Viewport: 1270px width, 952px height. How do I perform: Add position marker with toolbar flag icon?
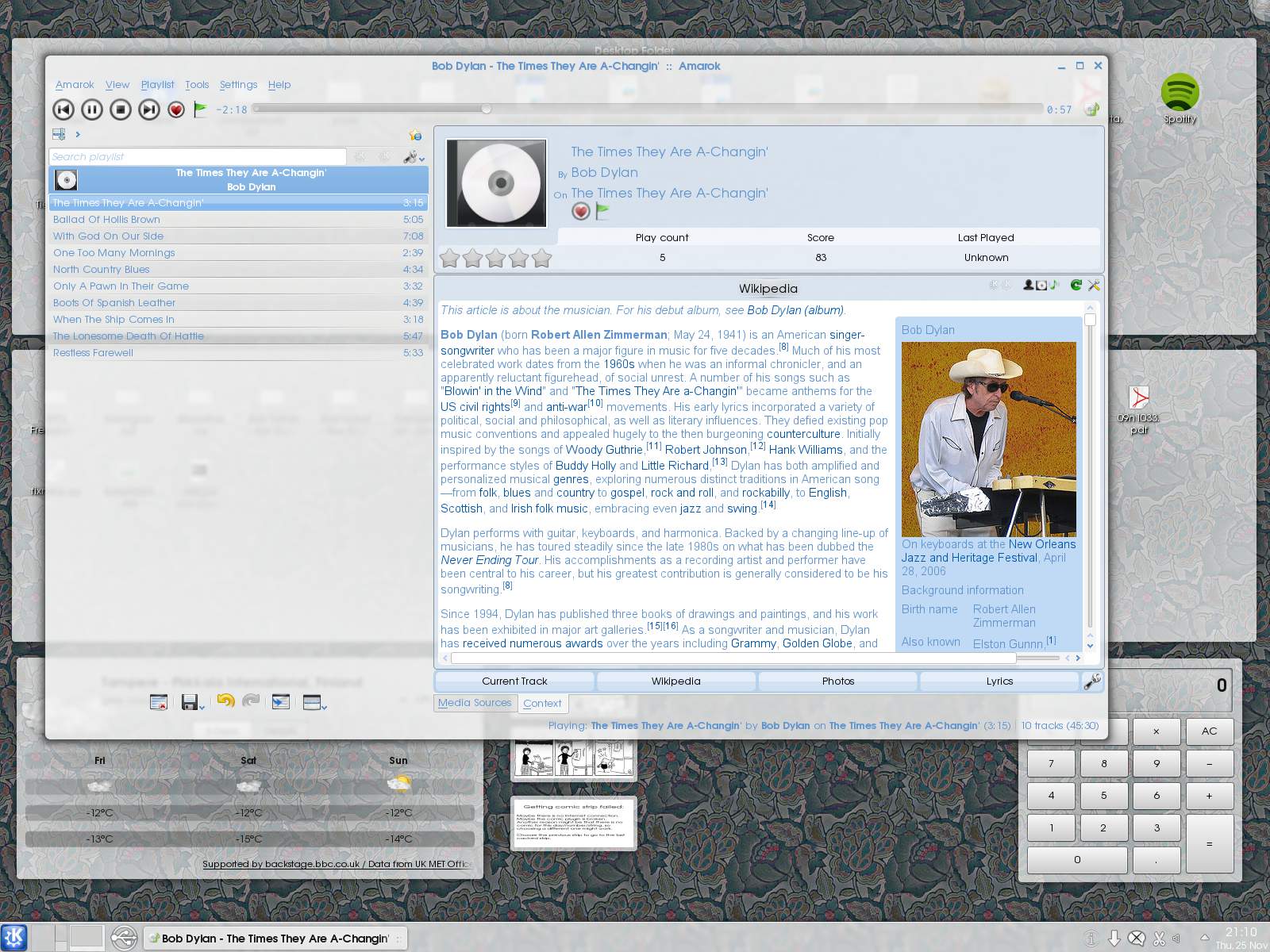[x=200, y=109]
